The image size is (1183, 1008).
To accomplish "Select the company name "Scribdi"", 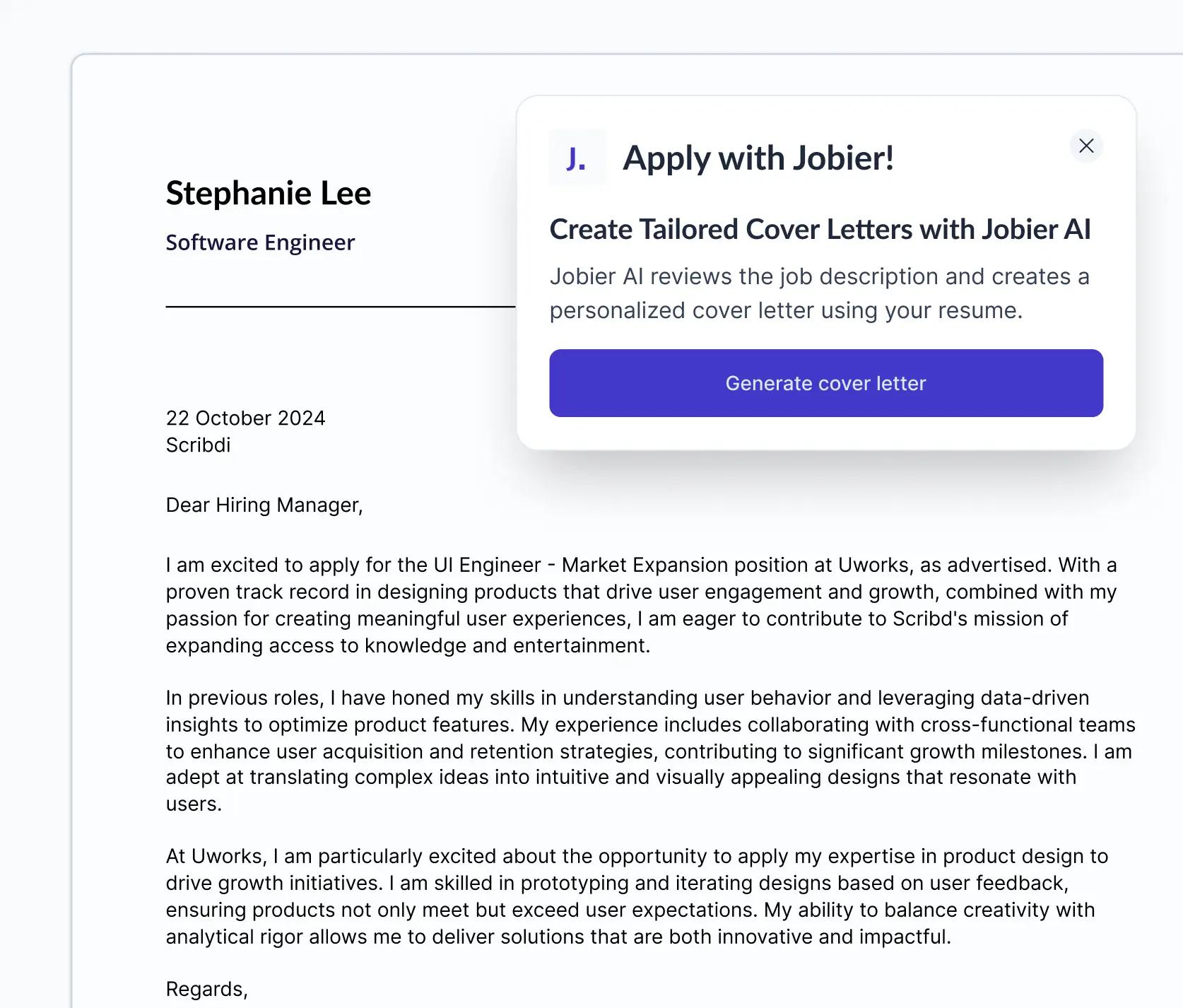I will 199,445.
